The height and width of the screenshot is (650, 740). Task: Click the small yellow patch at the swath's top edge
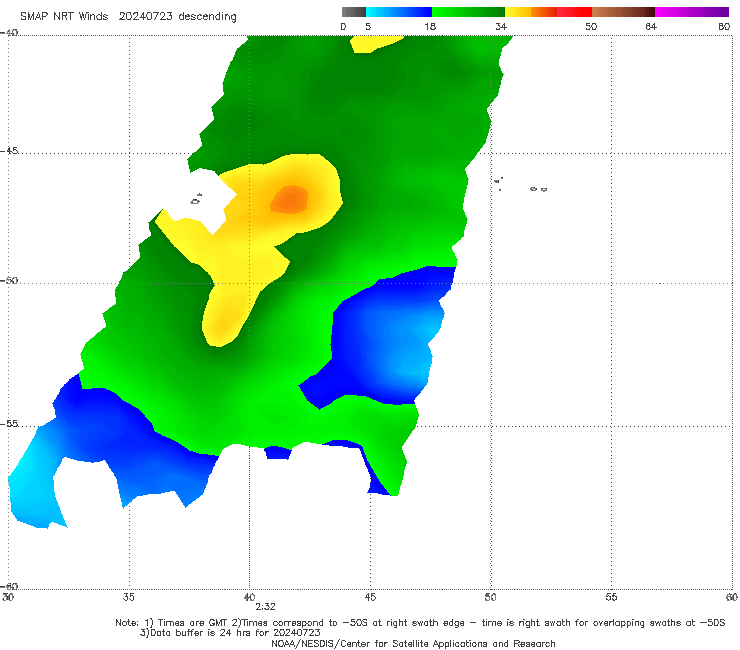click(x=373, y=43)
